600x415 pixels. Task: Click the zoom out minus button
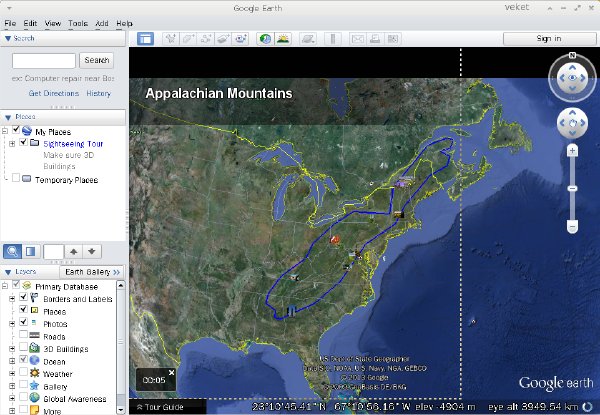click(x=572, y=227)
